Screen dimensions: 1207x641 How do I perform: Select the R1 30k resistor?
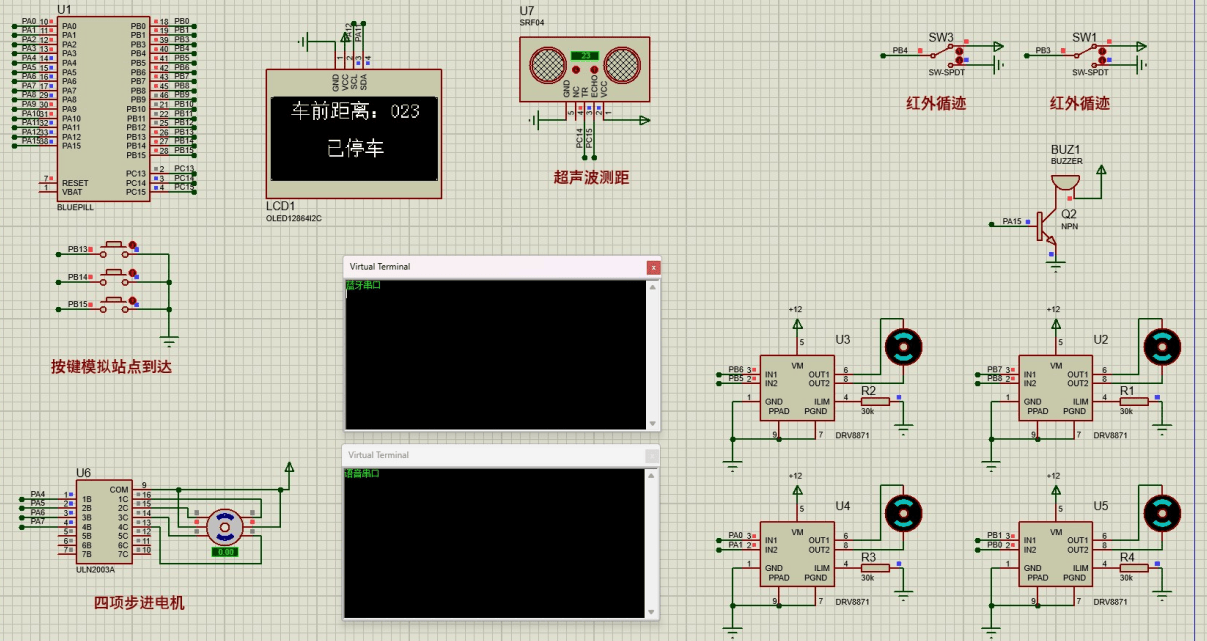1133,401
